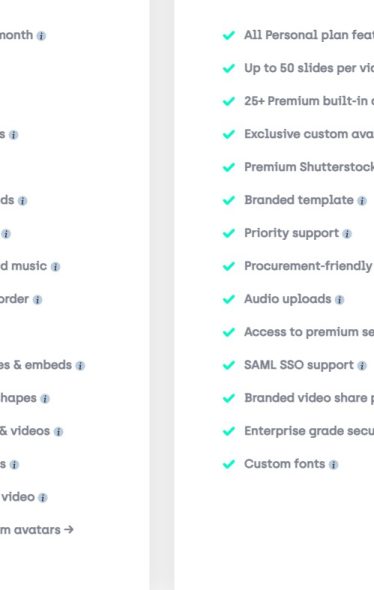Click info icon beside 'hapes' text
The width and height of the screenshot is (374, 590).
(45, 399)
